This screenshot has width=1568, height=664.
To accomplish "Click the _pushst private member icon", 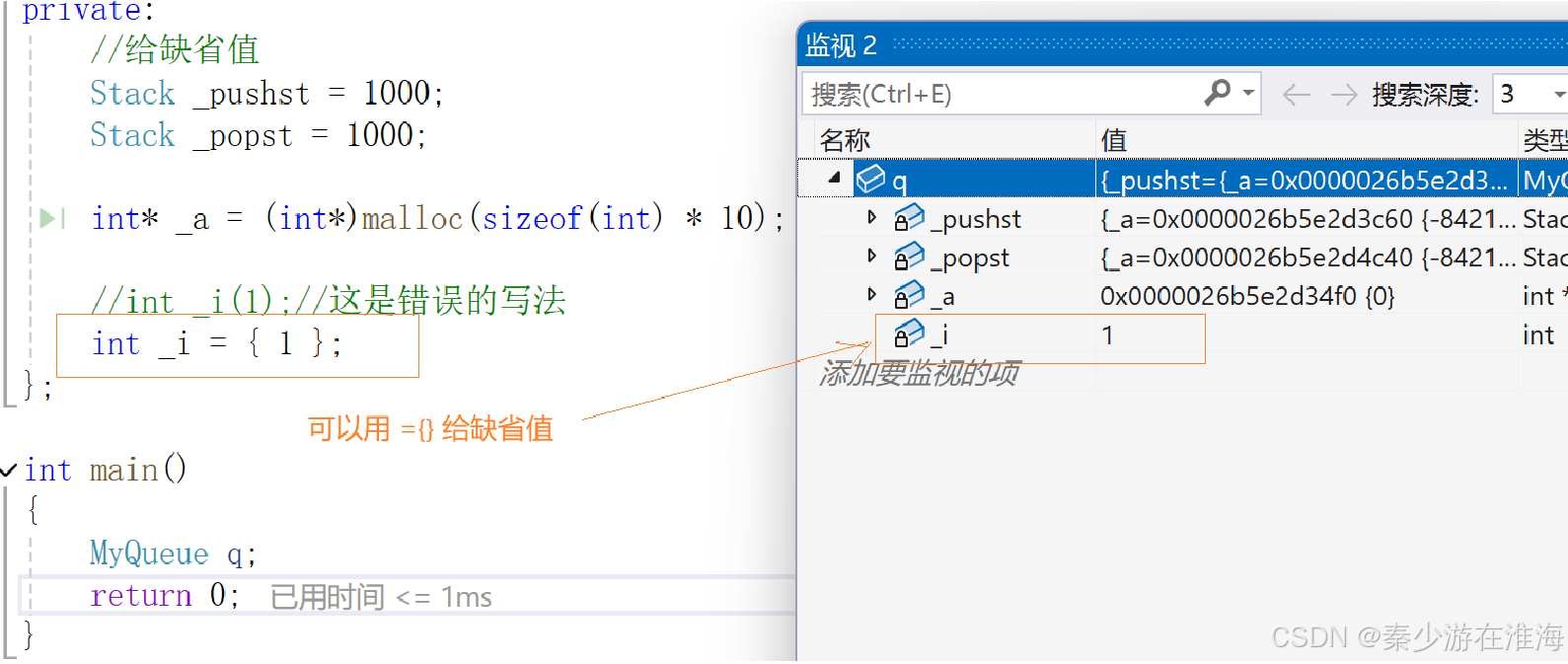I will point(908,217).
